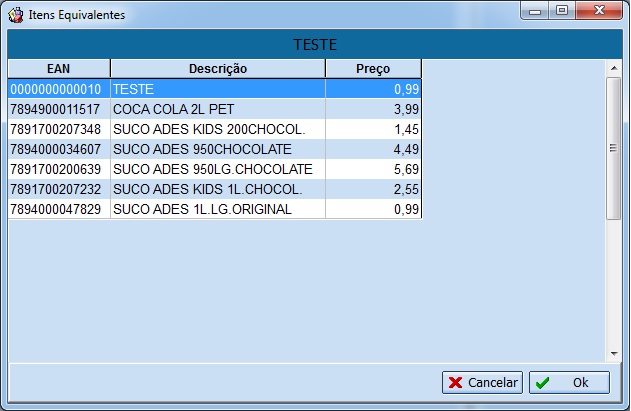Click the Preço column header
The width and height of the screenshot is (631, 411).
pyautogui.click(x=373, y=69)
